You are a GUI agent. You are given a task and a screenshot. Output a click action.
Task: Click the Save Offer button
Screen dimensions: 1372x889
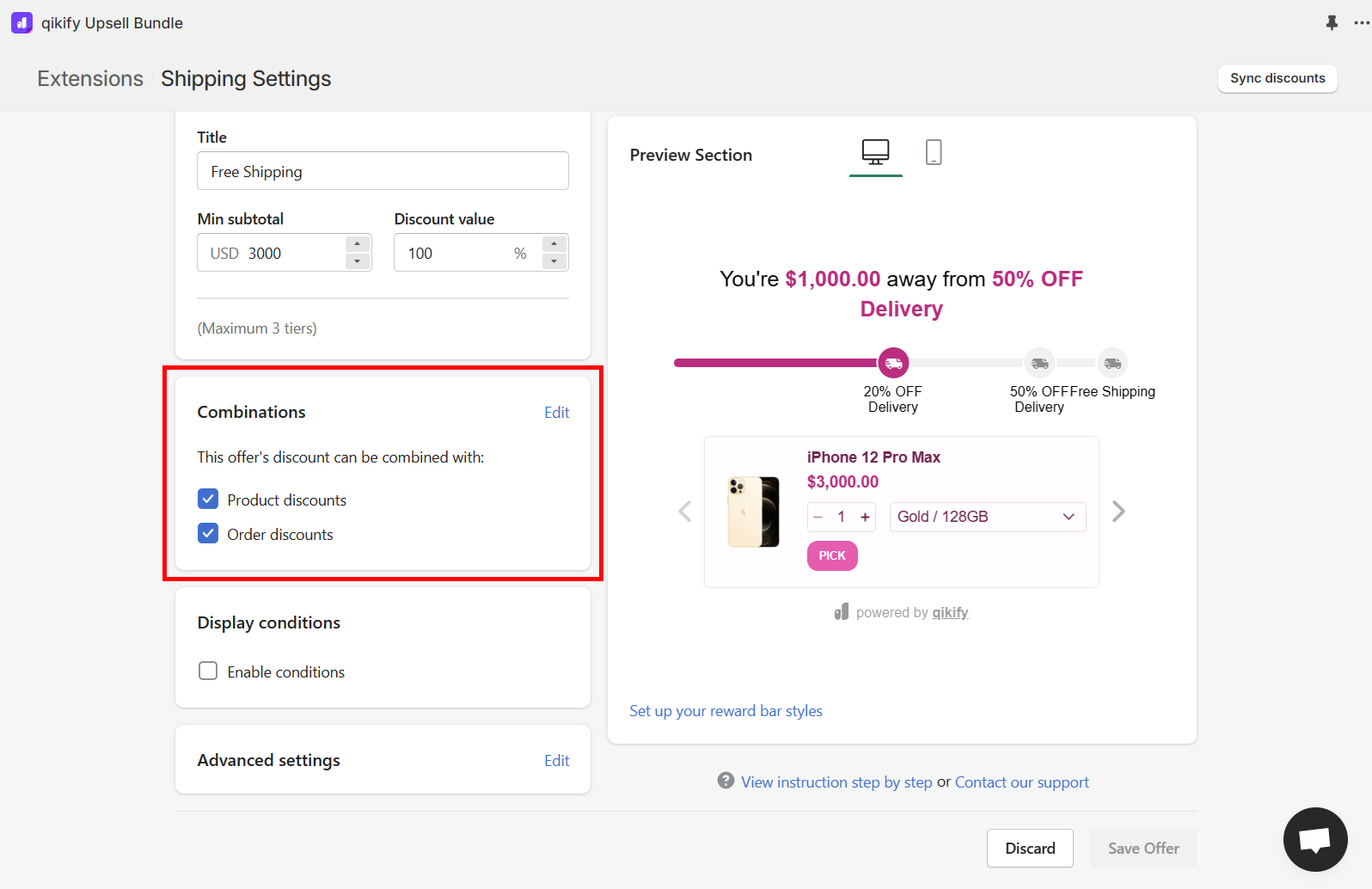pyautogui.click(x=1143, y=849)
